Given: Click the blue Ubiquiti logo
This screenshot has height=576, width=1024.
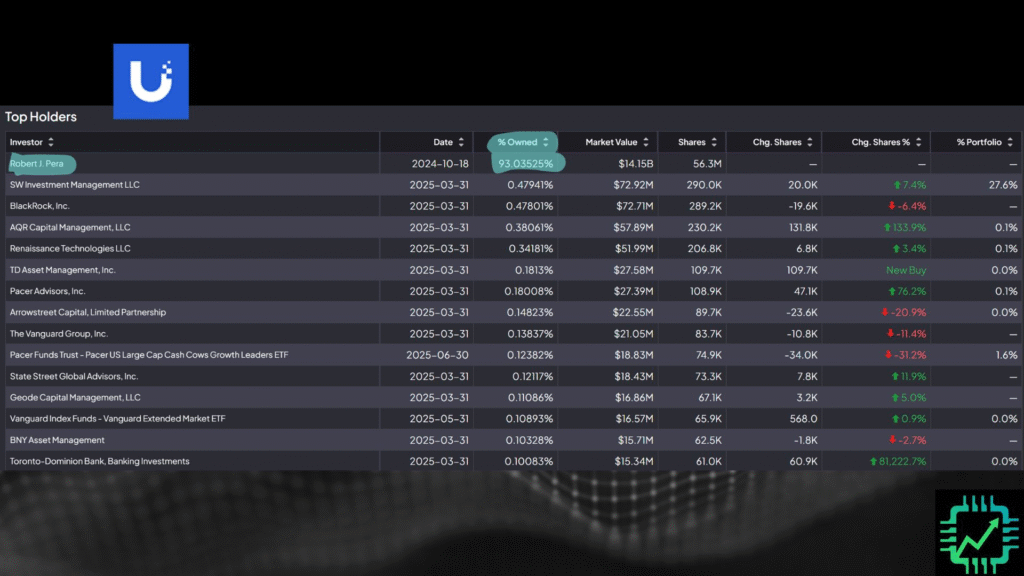Looking at the screenshot, I should pos(151,82).
